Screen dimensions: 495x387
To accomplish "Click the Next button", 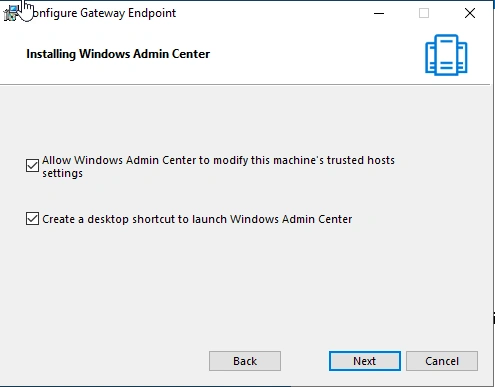I will [365, 361].
